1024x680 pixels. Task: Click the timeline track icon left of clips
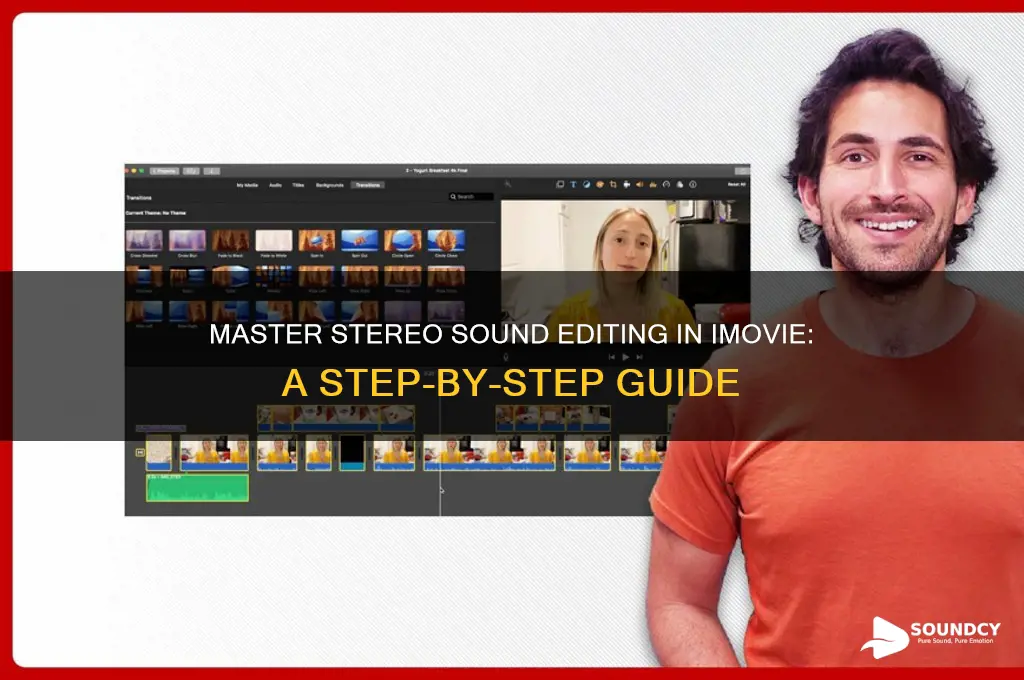pyautogui.click(x=140, y=452)
